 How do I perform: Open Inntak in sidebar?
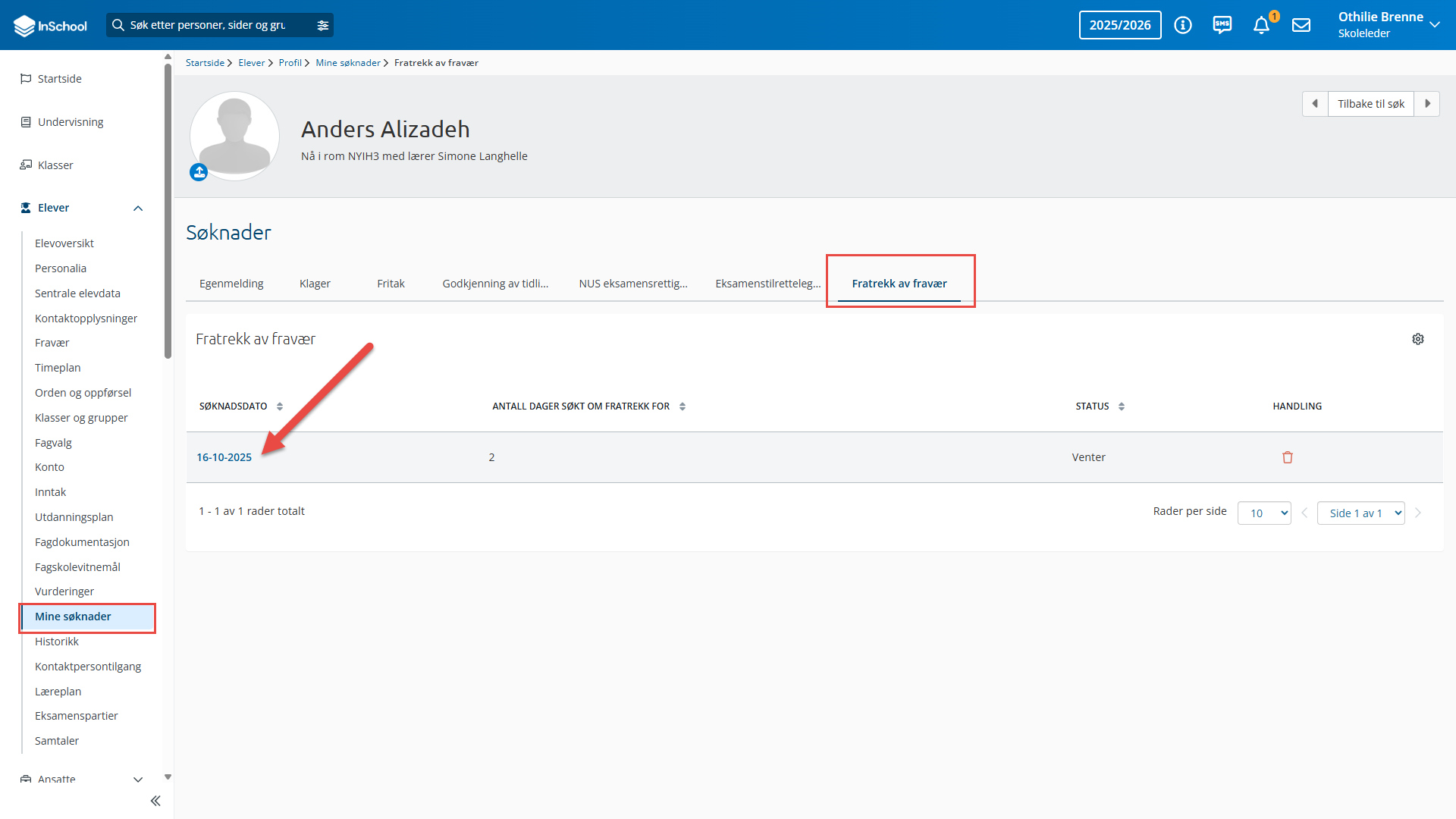(x=50, y=492)
